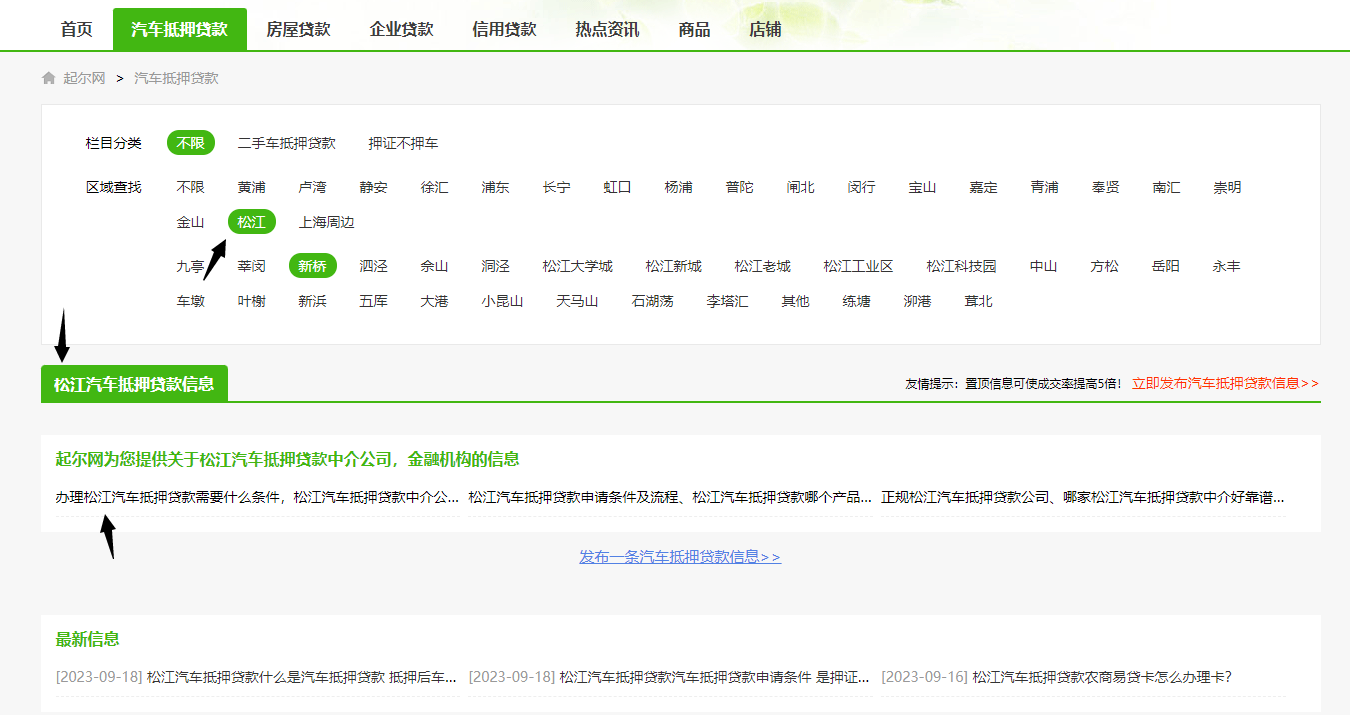Open the 热点资讯 tab
The image size is (1350, 715).
point(607,30)
